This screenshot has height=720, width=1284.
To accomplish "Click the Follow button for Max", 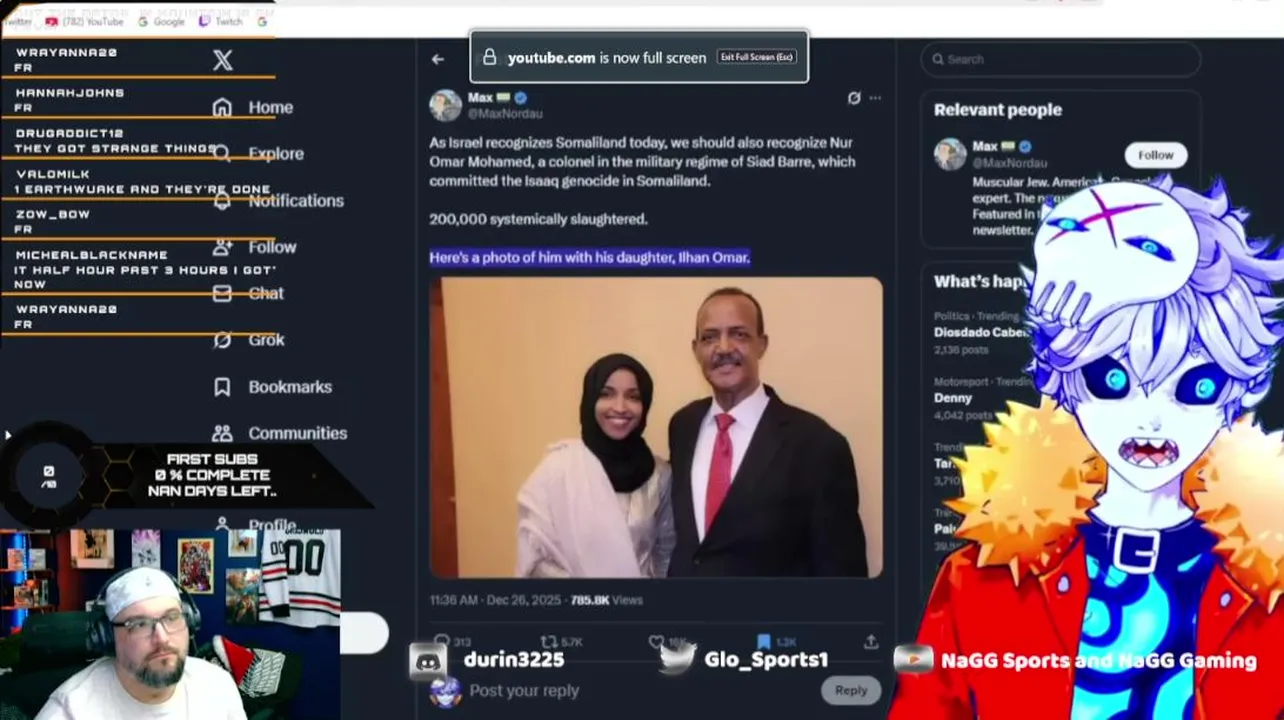I will (1155, 155).
